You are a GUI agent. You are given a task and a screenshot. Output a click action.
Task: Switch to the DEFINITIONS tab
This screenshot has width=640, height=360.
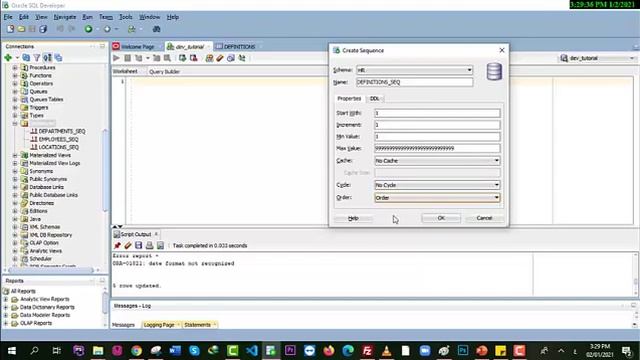(x=239, y=47)
